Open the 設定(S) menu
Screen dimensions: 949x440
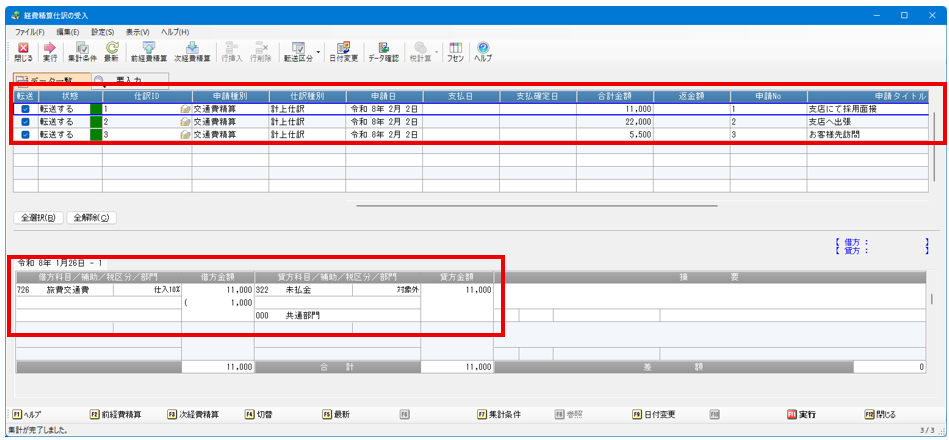pyautogui.click(x=103, y=32)
